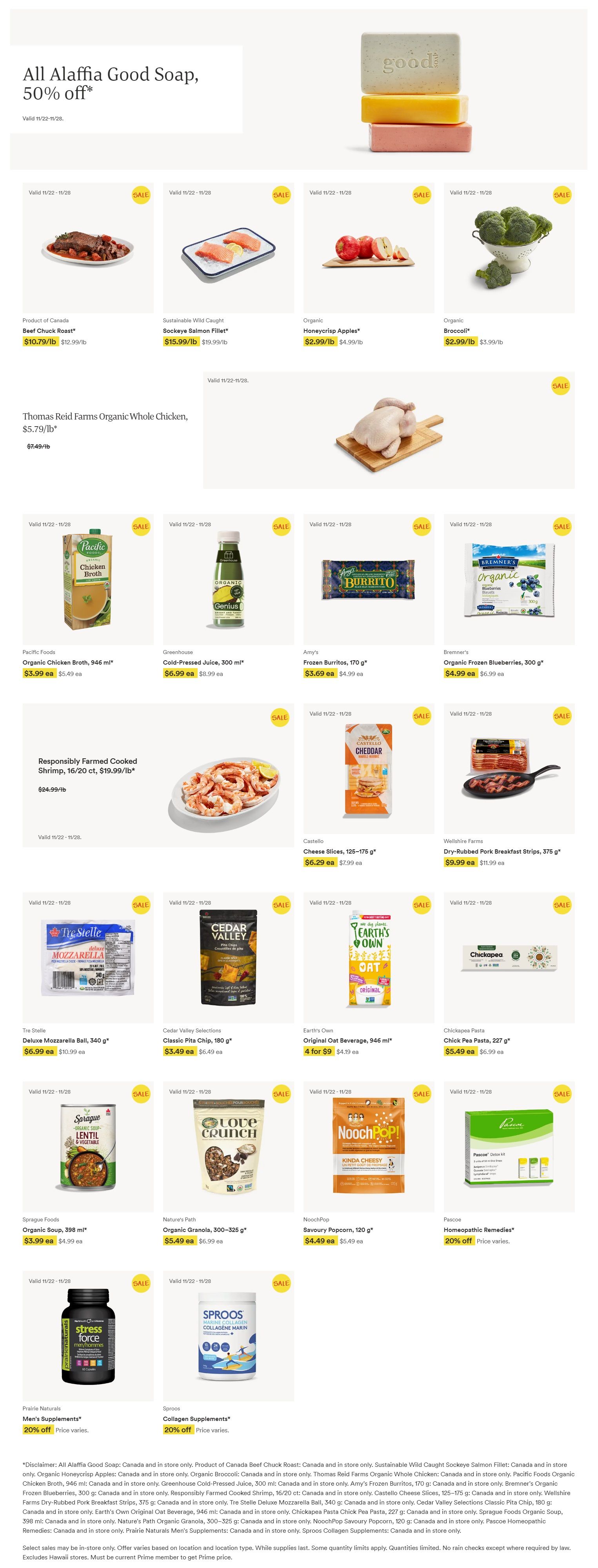Click the SALE badge on Homeopathic Remedies

coord(562,1094)
